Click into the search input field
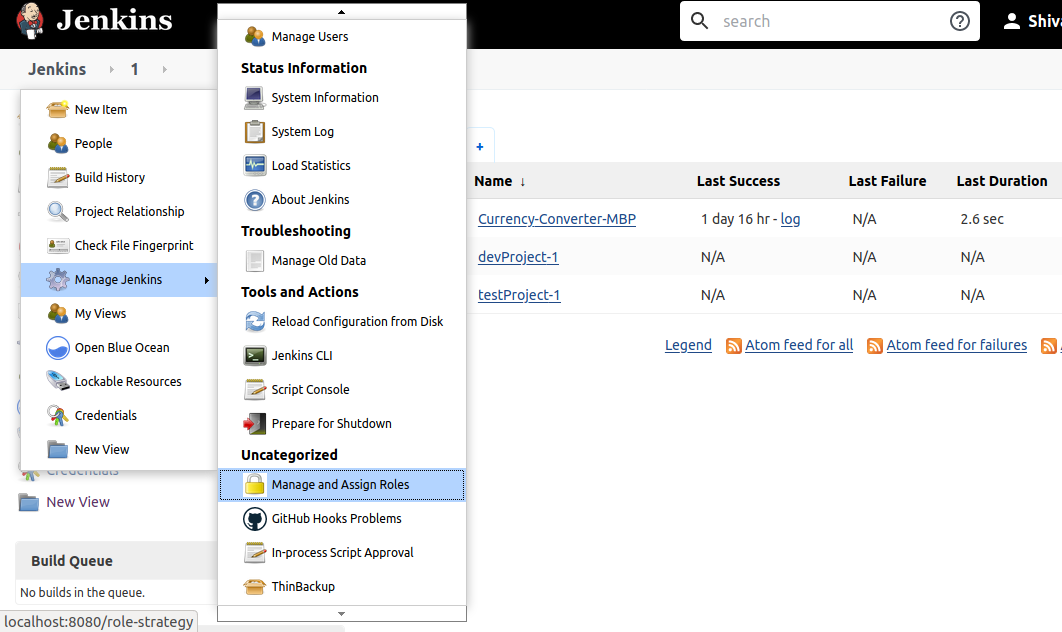The height and width of the screenshot is (632, 1062). click(829, 21)
